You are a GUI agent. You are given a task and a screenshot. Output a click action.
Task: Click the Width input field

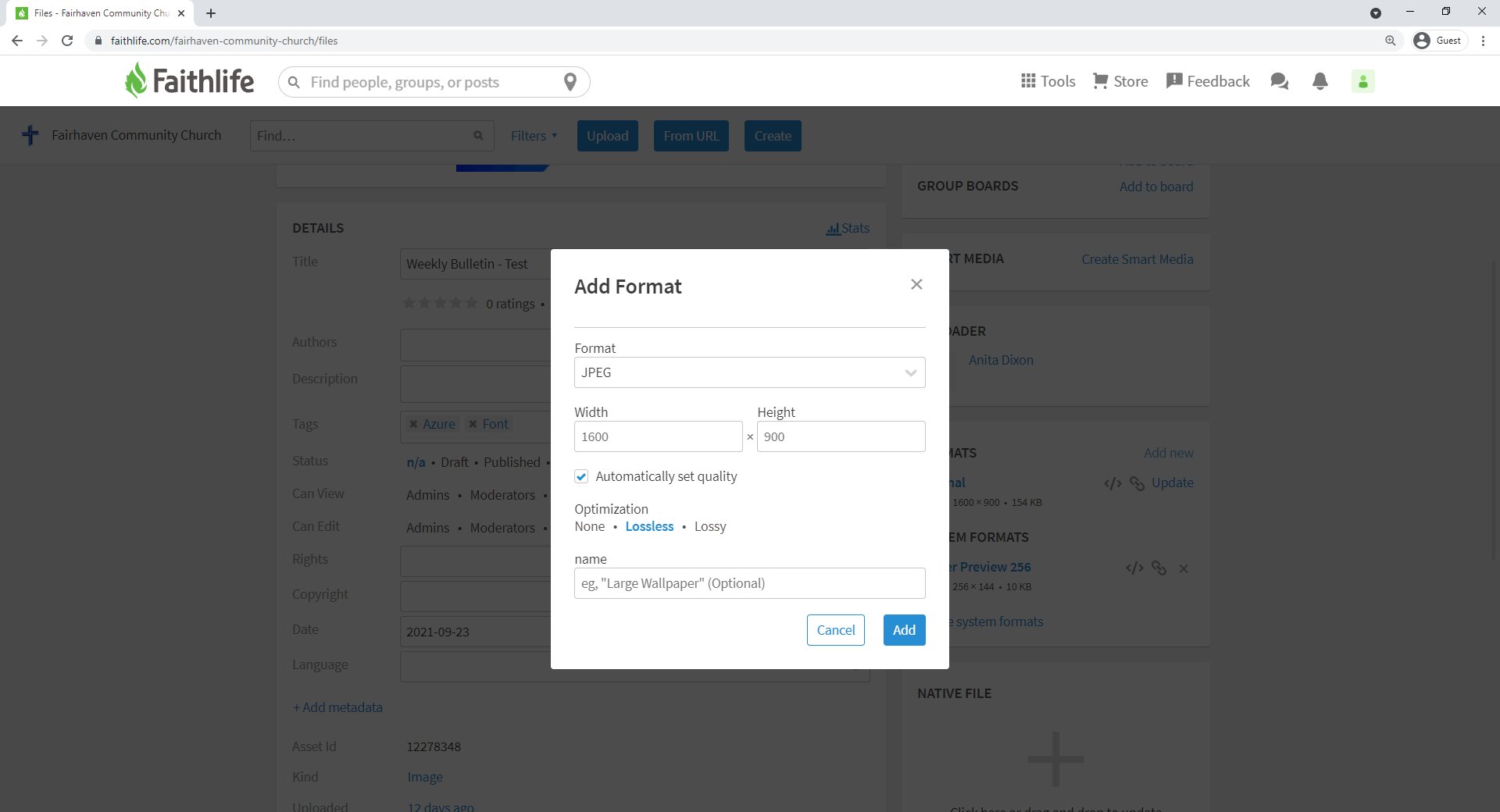click(x=658, y=436)
